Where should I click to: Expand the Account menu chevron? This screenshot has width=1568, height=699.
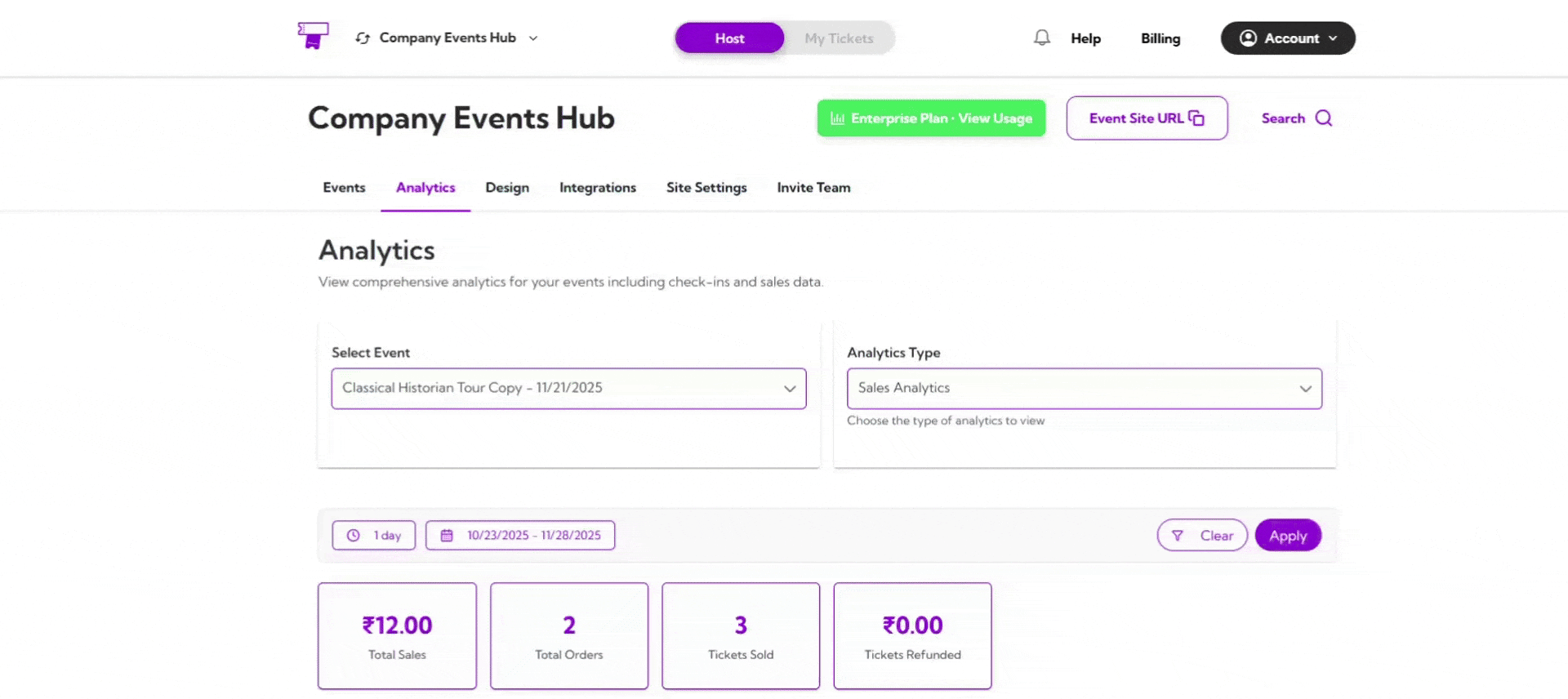tap(1333, 38)
